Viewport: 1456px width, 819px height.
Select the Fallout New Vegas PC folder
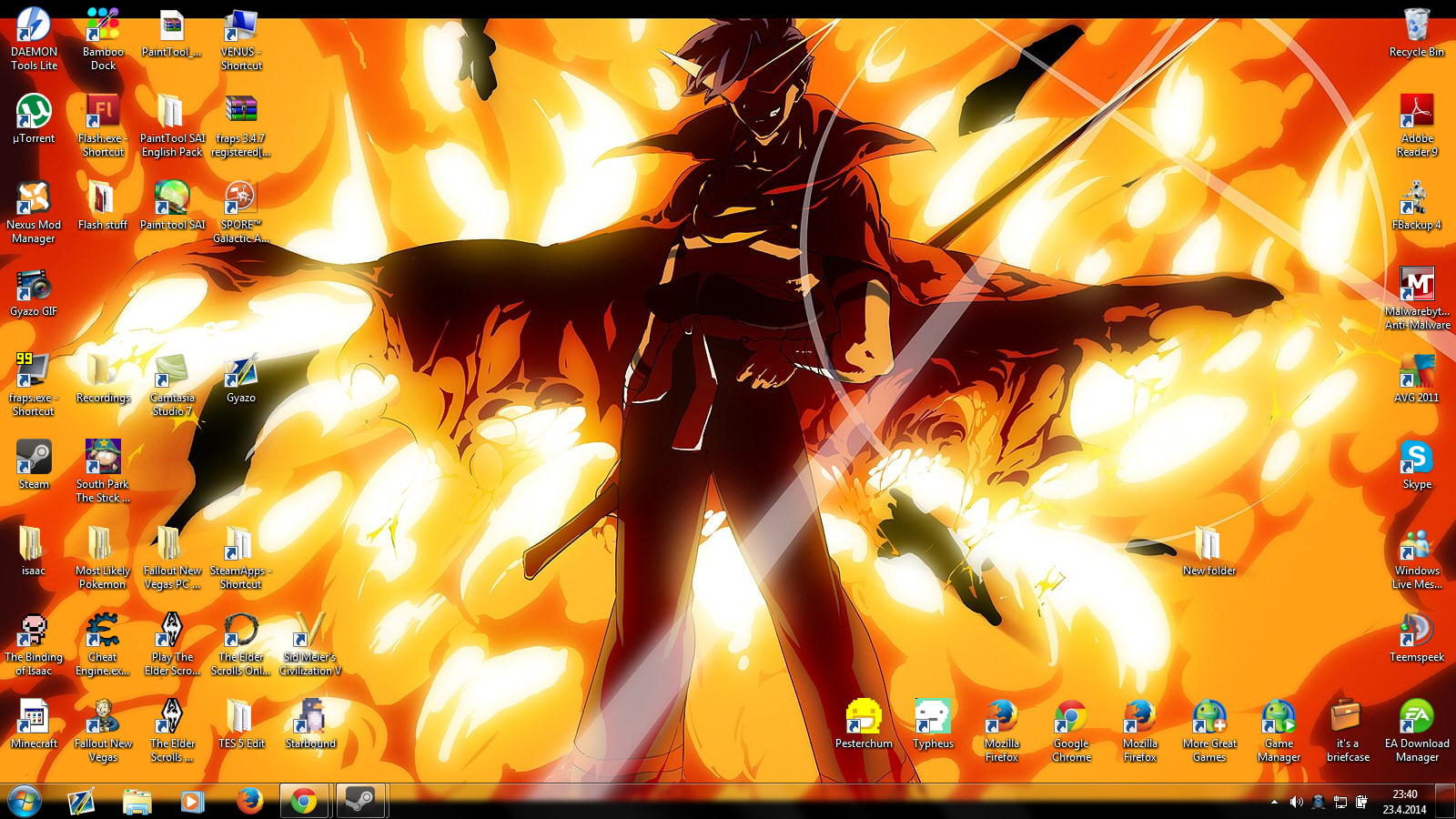pos(172,559)
